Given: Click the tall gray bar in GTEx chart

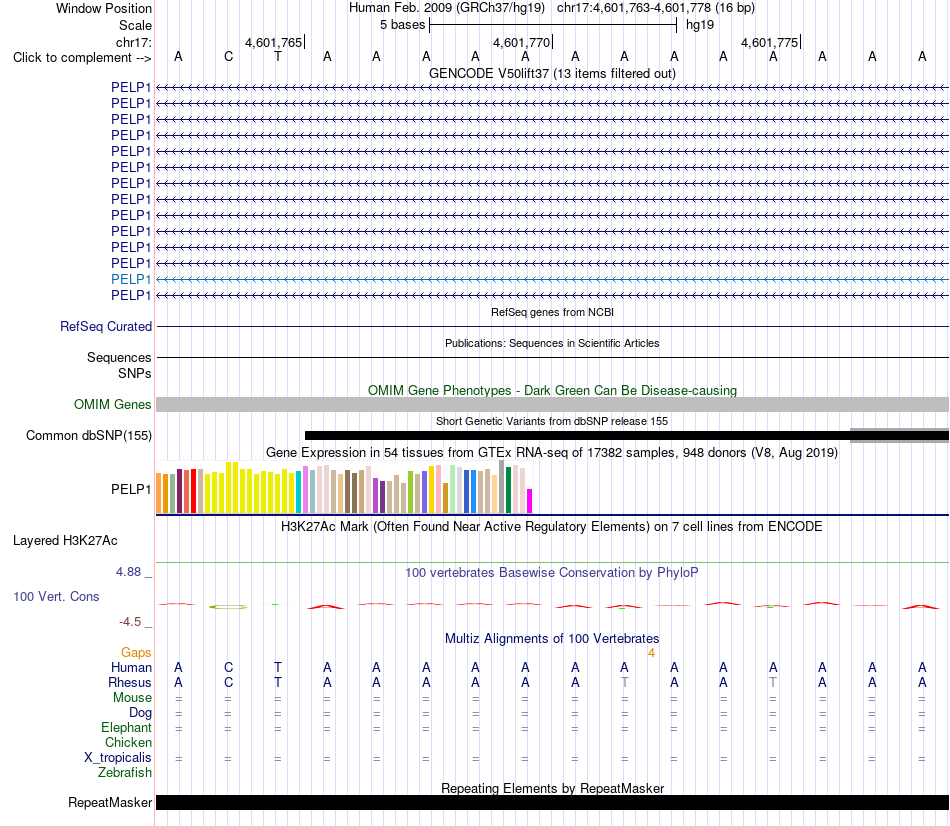Looking at the screenshot, I should pyautogui.click(x=502, y=487).
